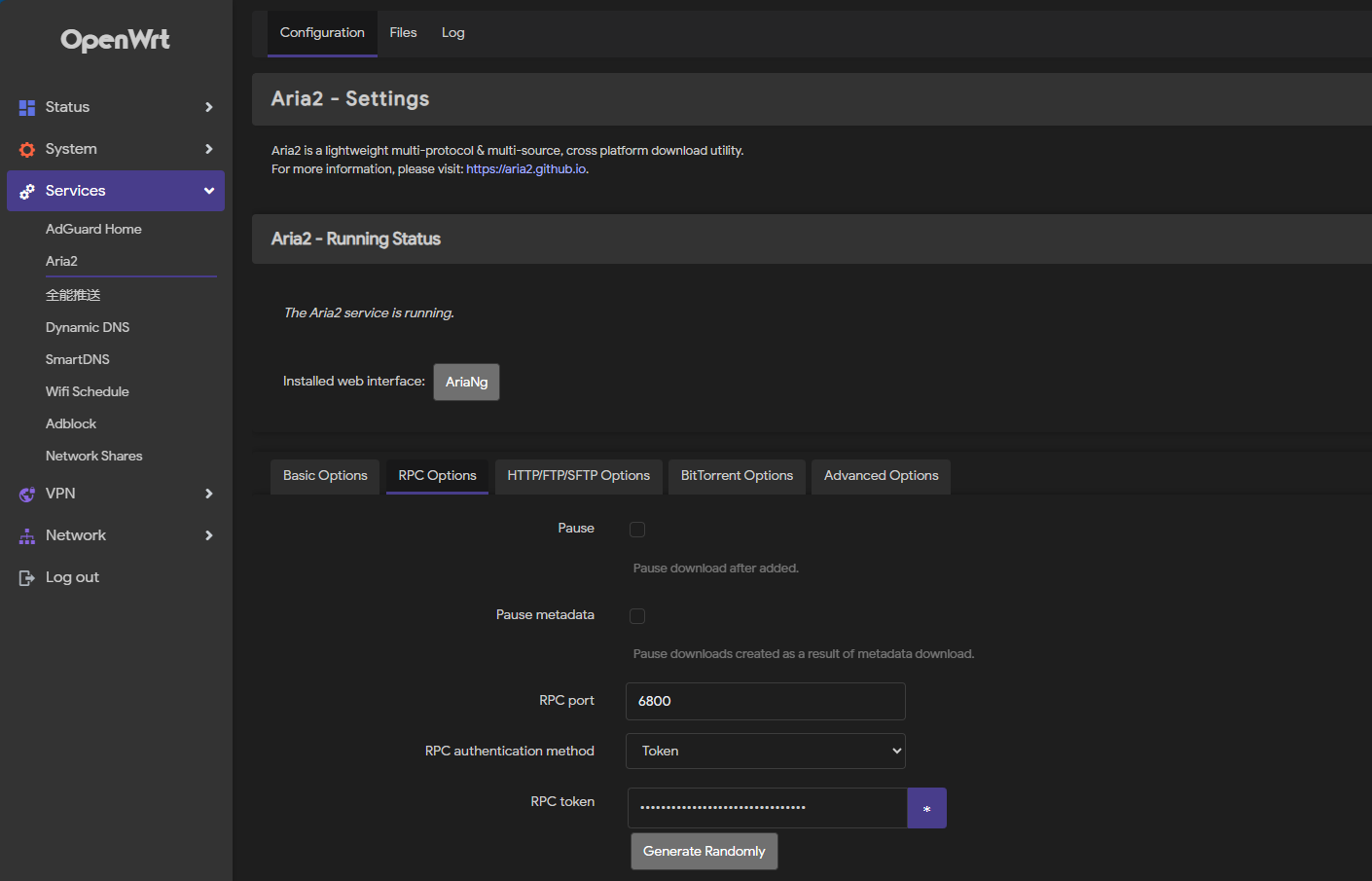Open the AriaNg web interface
Viewport: 1372px width, 881px height.
pyautogui.click(x=466, y=383)
